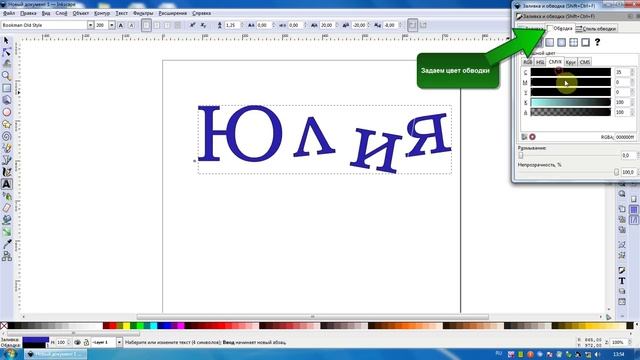Switch to the Круг color wheel tab

tap(571, 62)
